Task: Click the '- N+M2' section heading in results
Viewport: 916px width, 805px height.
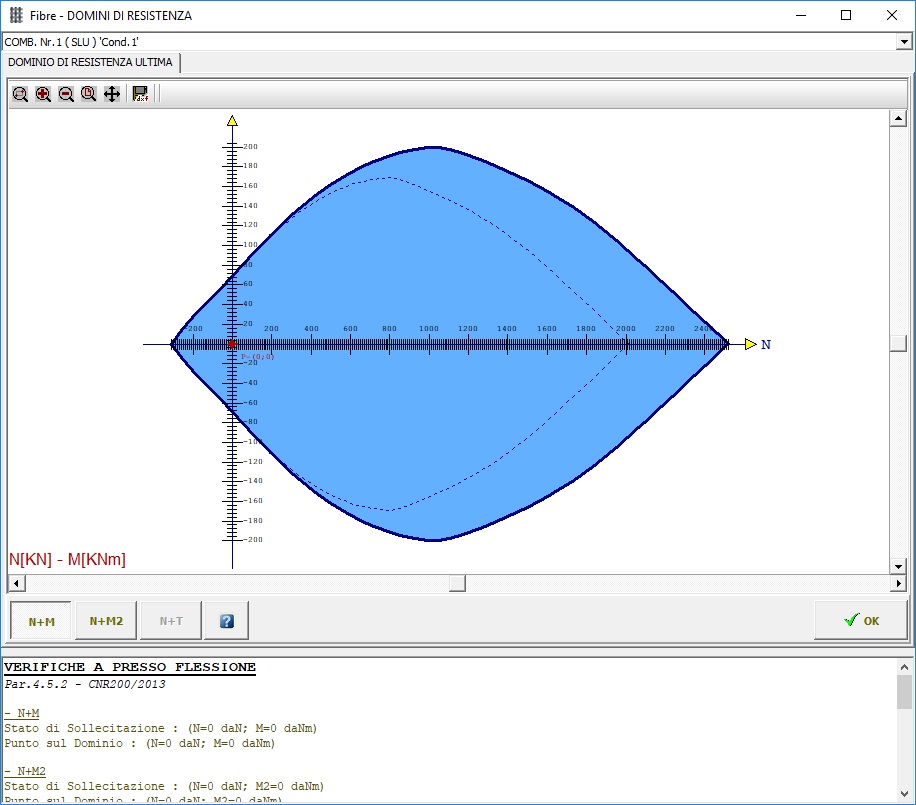Action: (x=25, y=771)
